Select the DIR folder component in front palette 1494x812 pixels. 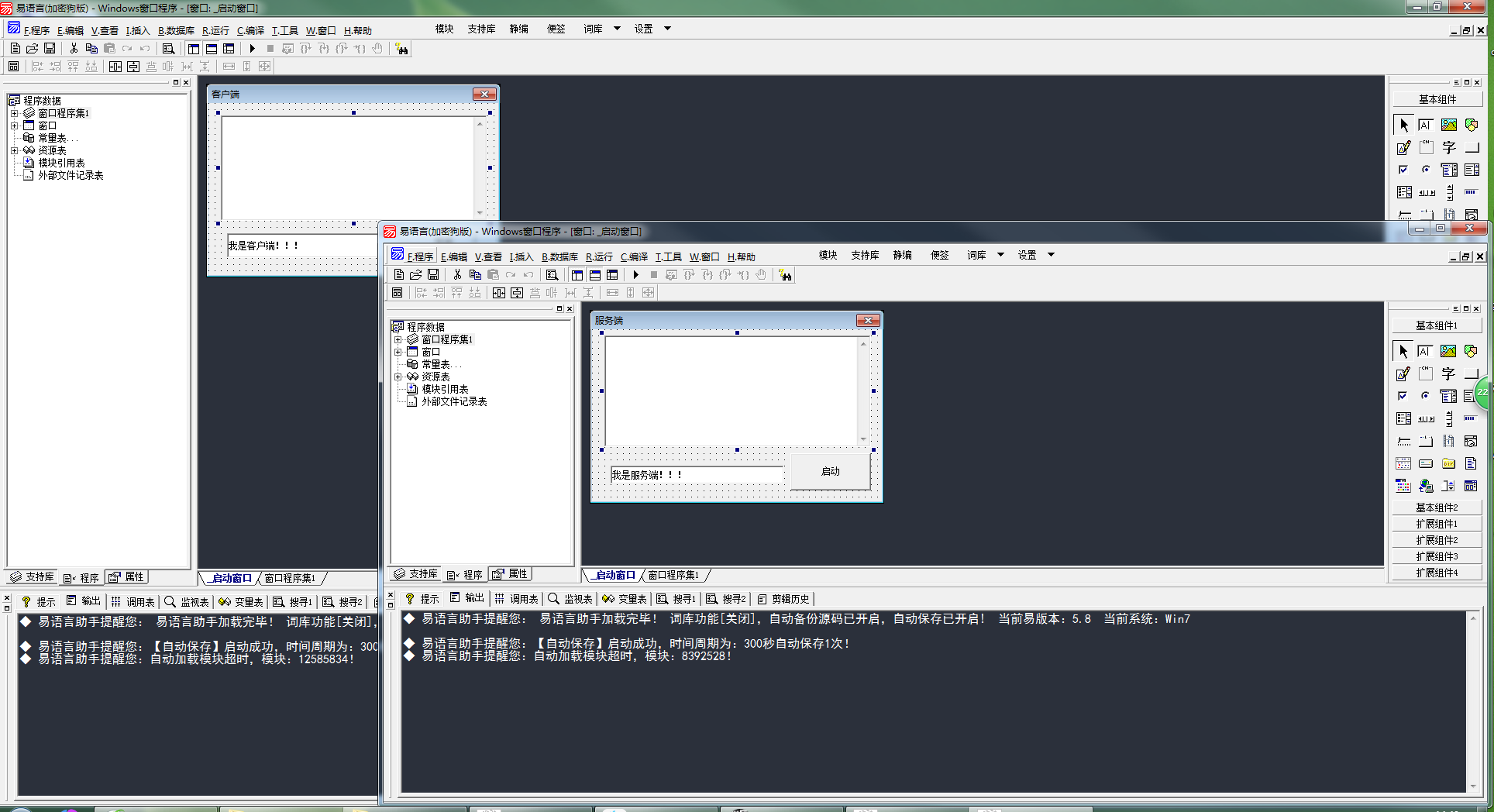1448,464
